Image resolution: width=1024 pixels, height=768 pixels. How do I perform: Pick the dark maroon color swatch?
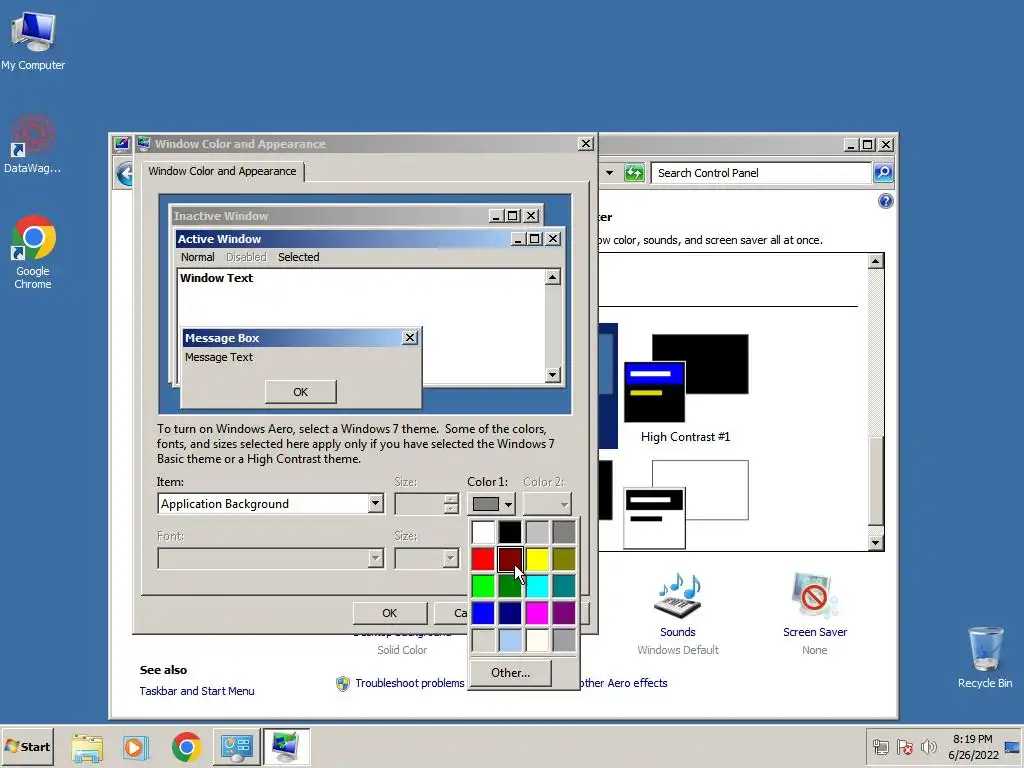[510, 559]
